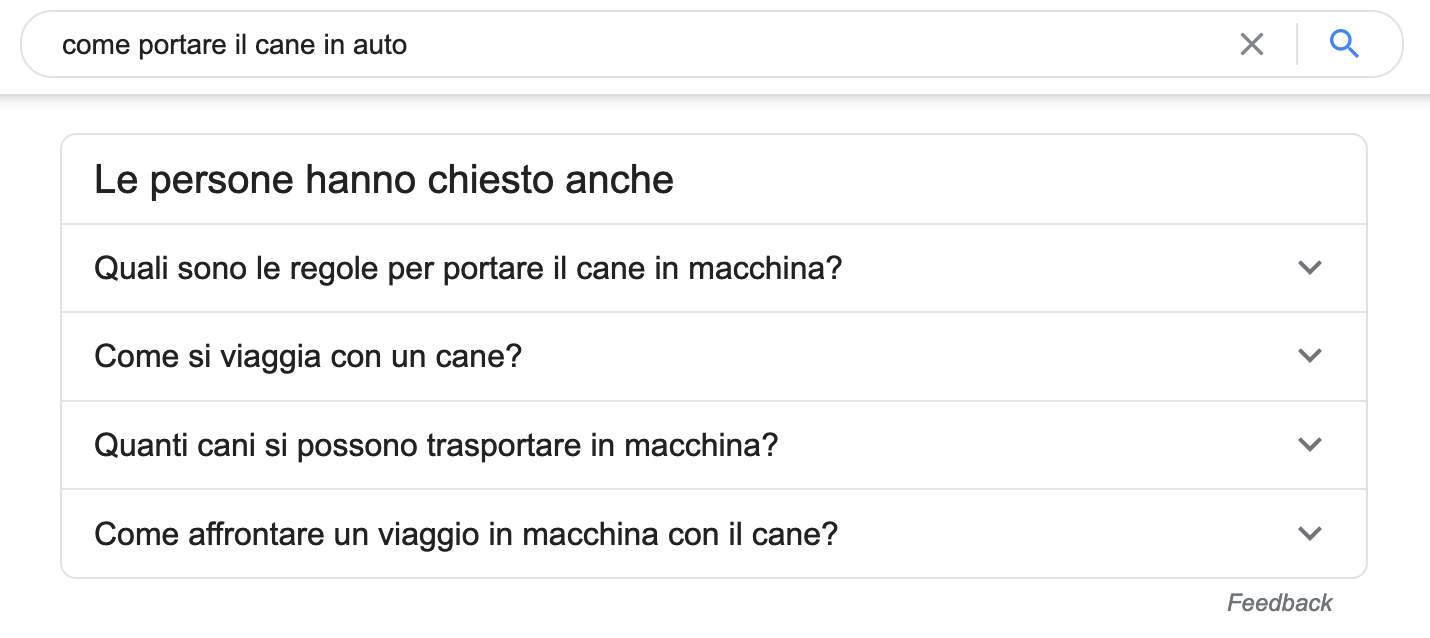This screenshot has width=1430, height=638.
Task: Click empty row space after 'Come si viaggia con un cane?'
Action: pyautogui.click(x=900, y=356)
